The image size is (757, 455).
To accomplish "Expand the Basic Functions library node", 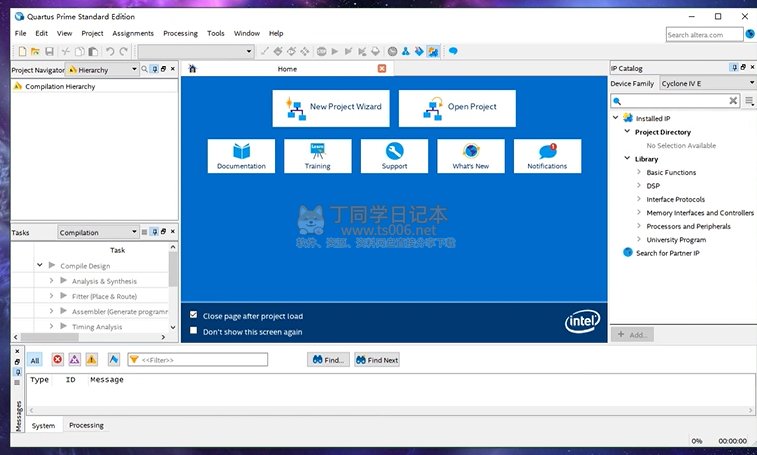I will coord(639,173).
